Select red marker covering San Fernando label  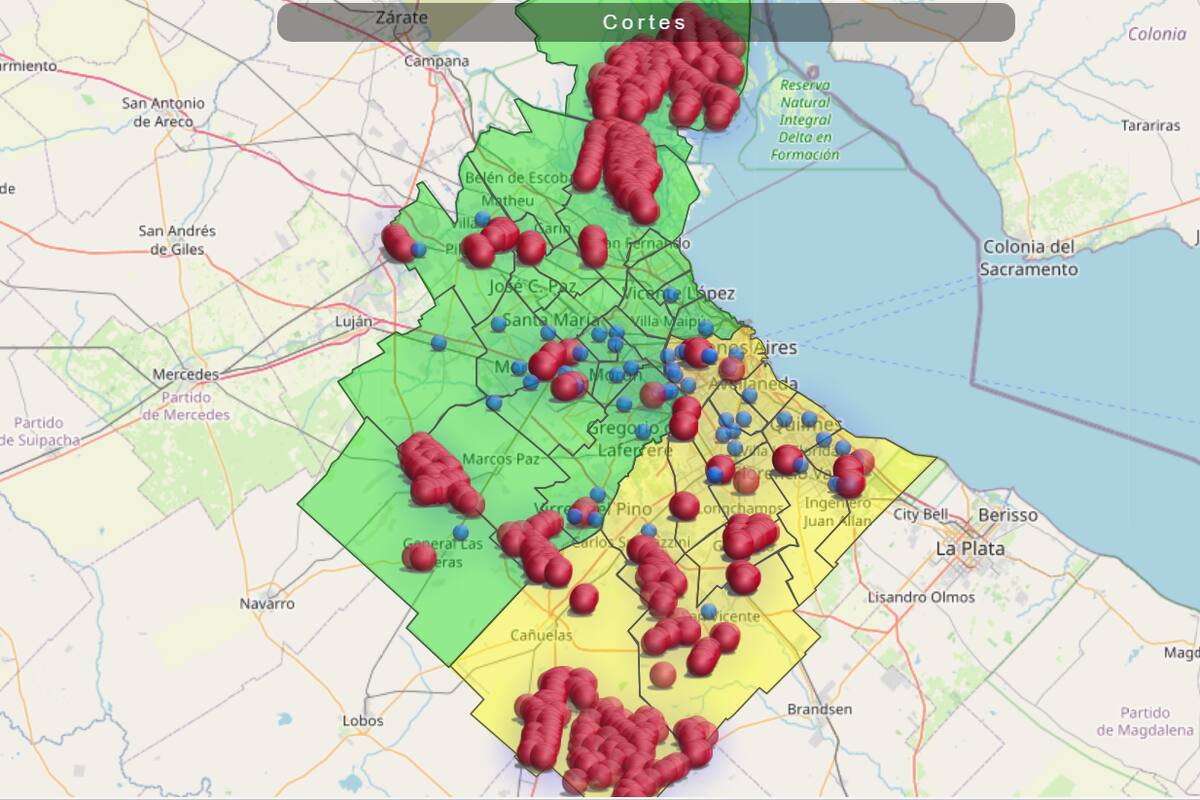click(593, 244)
